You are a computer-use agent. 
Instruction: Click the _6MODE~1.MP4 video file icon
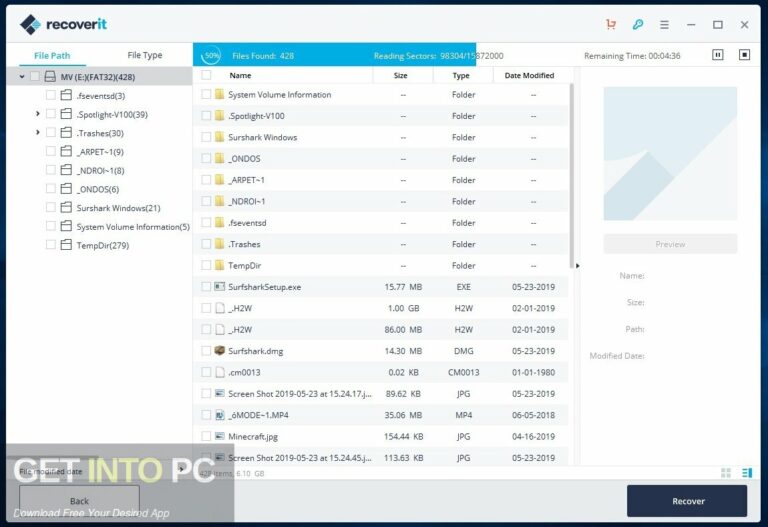(x=220, y=415)
